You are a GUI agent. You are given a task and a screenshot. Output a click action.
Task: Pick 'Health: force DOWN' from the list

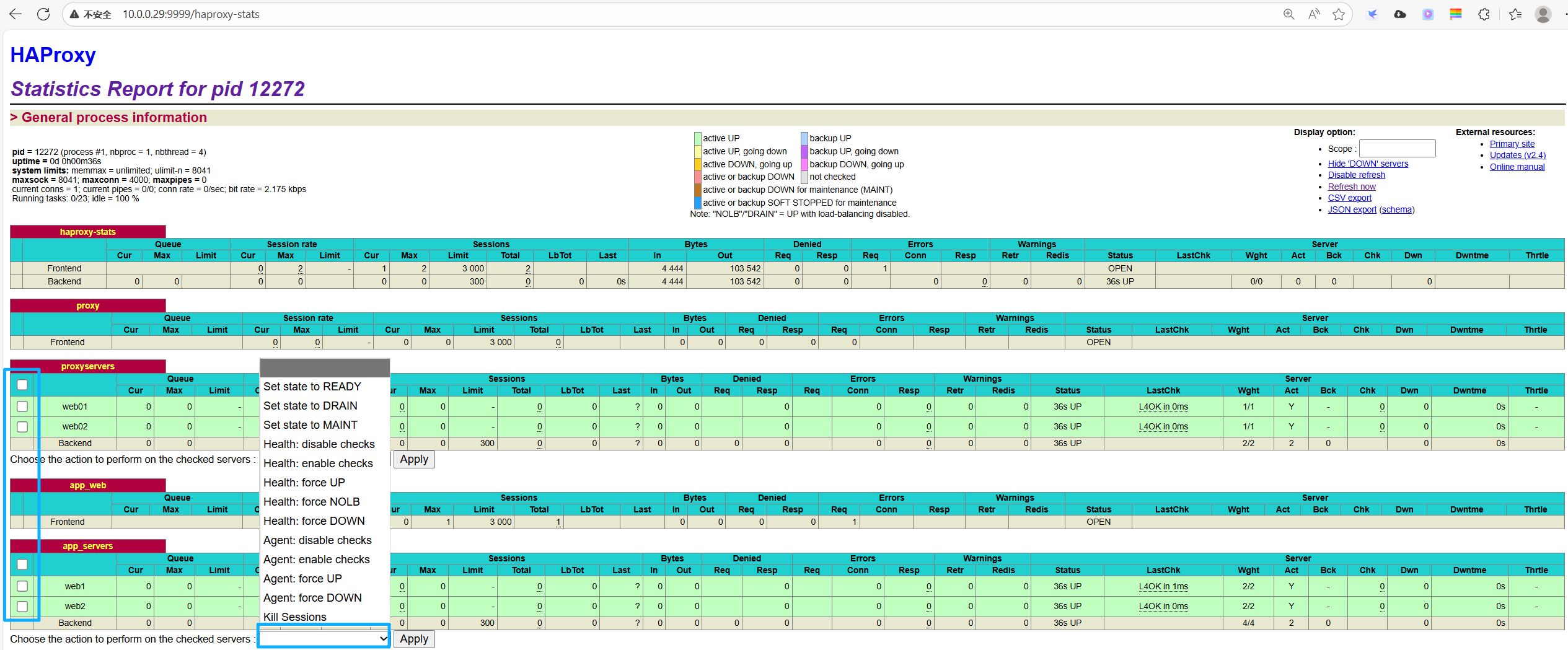tap(314, 521)
